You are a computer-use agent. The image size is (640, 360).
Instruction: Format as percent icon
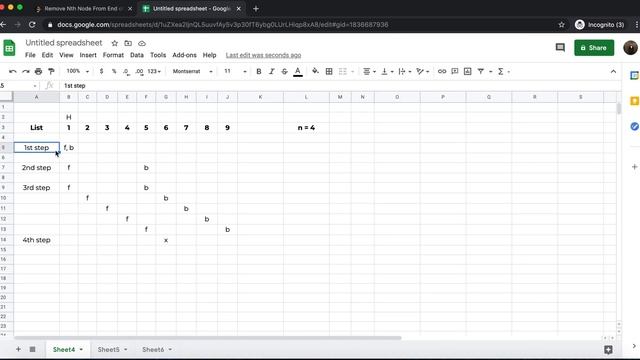point(114,71)
